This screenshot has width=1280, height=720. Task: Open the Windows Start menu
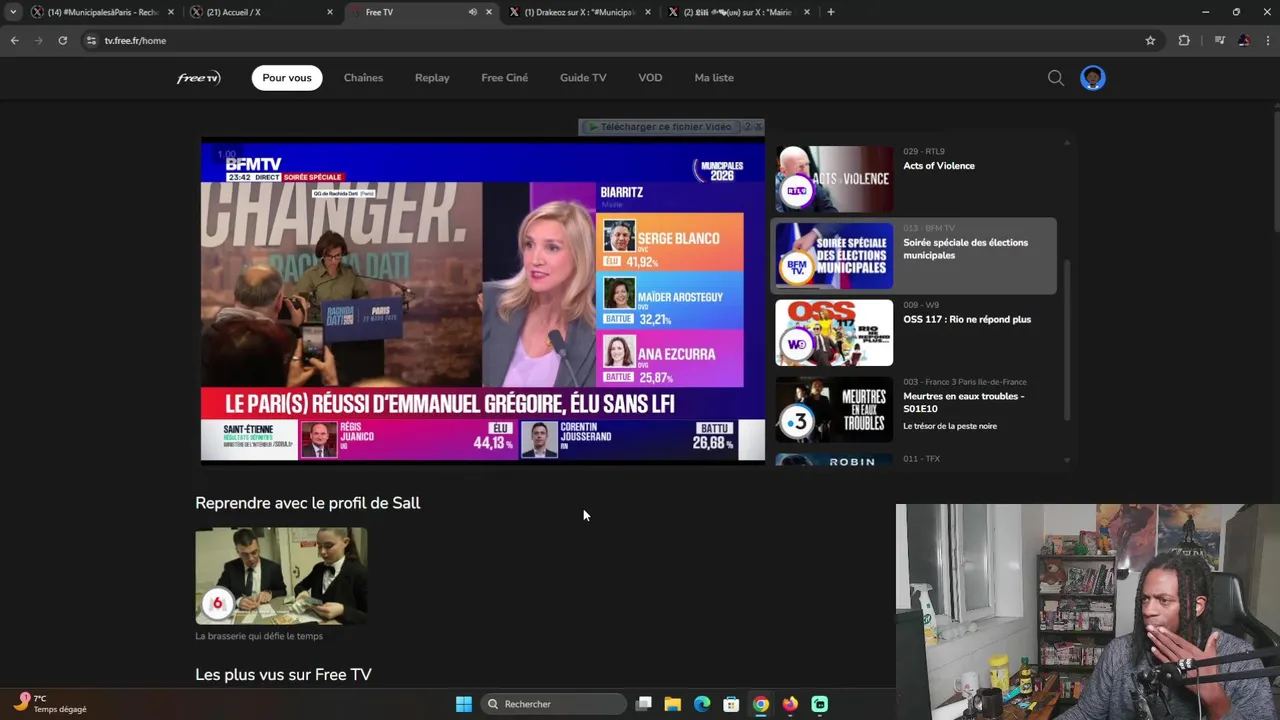[463, 704]
